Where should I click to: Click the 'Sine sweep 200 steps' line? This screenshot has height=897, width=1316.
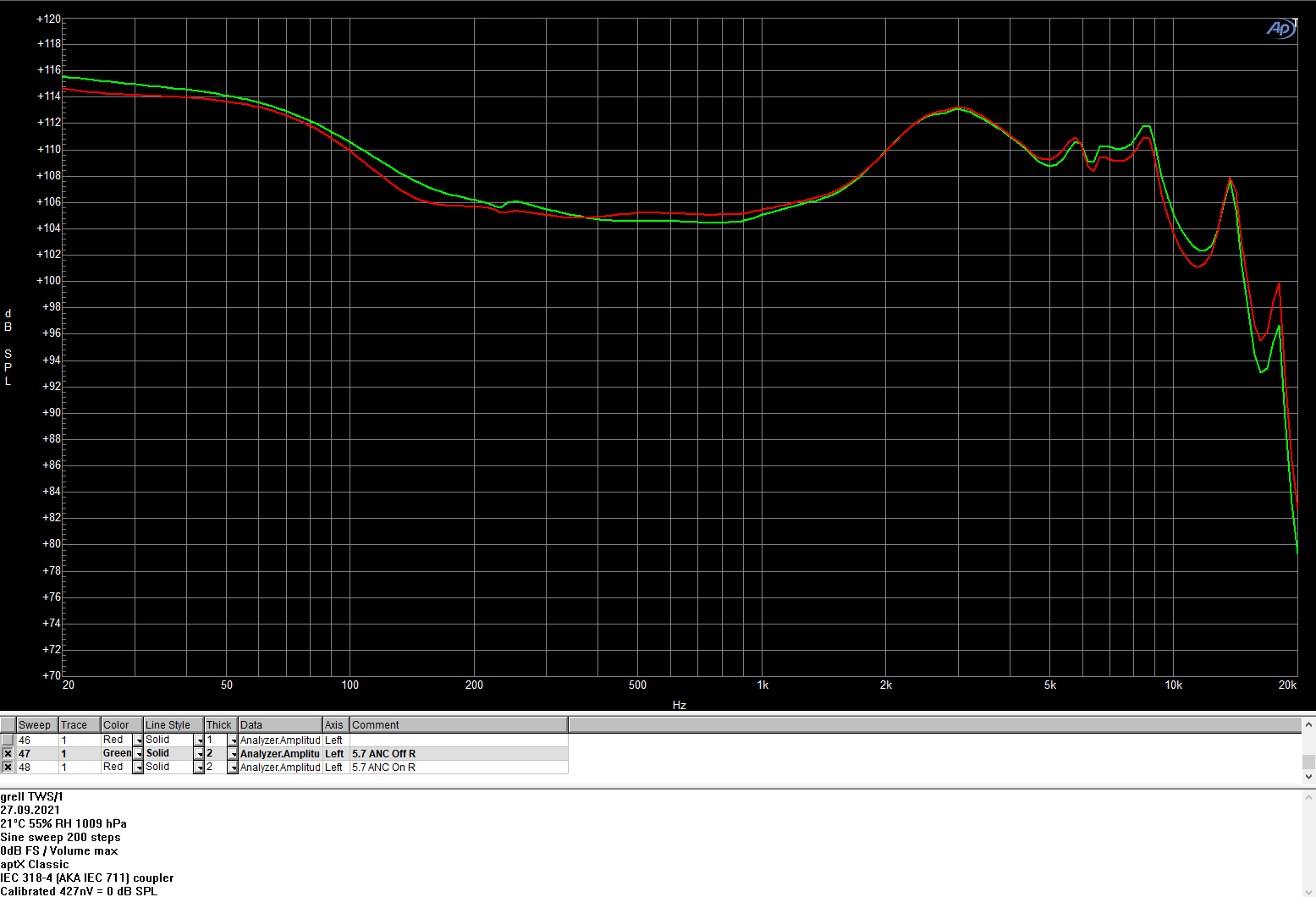point(61,837)
